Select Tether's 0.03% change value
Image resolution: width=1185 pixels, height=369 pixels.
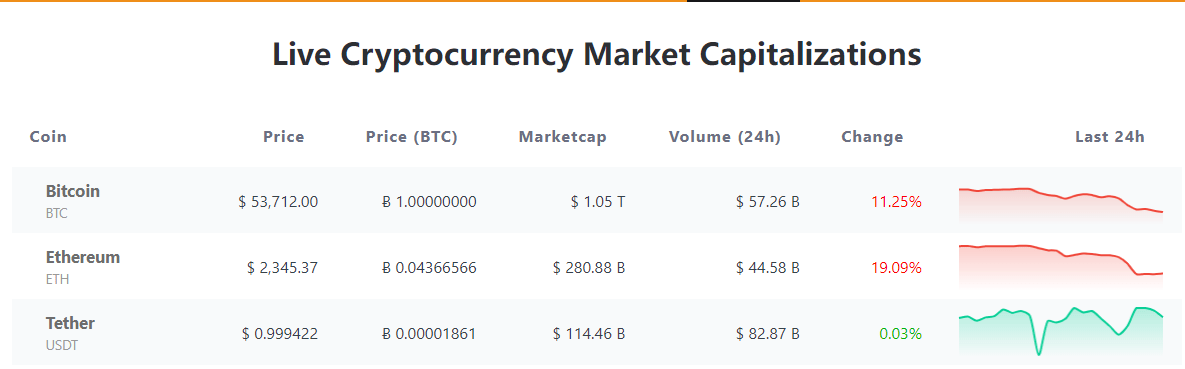900,333
